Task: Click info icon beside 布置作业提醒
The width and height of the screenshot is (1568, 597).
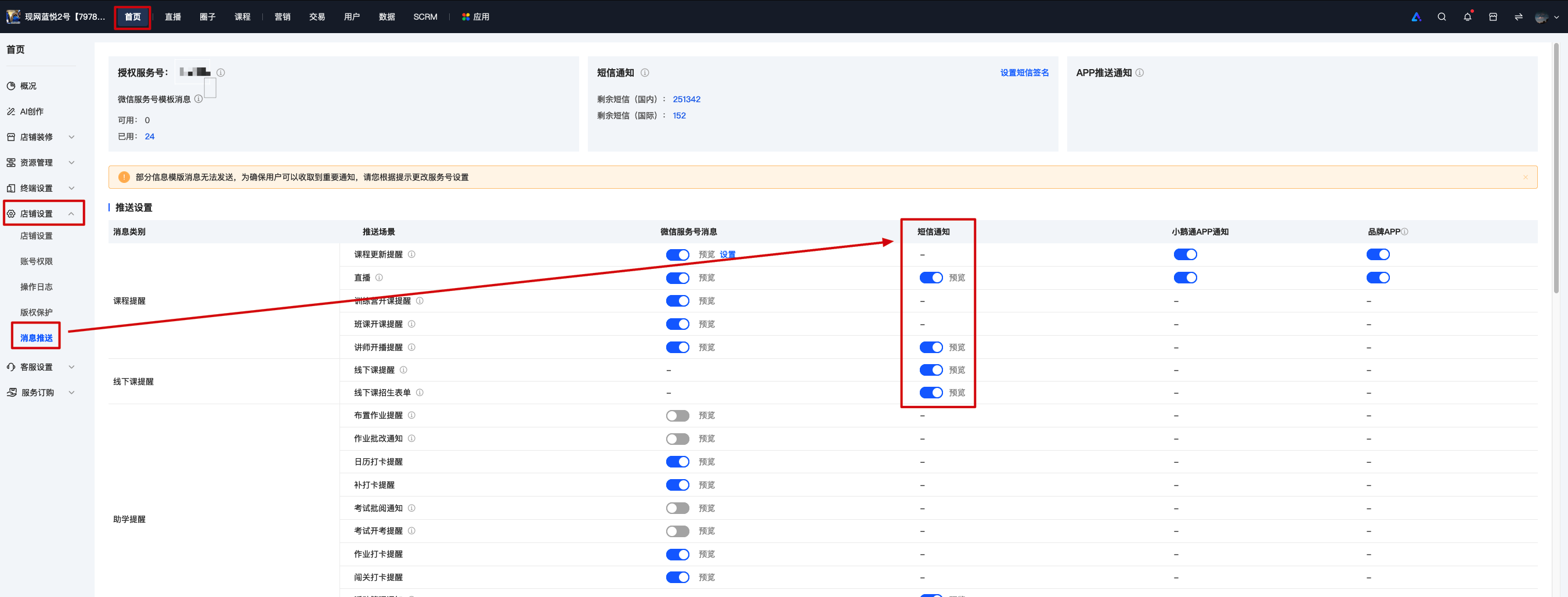Action: [411, 415]
